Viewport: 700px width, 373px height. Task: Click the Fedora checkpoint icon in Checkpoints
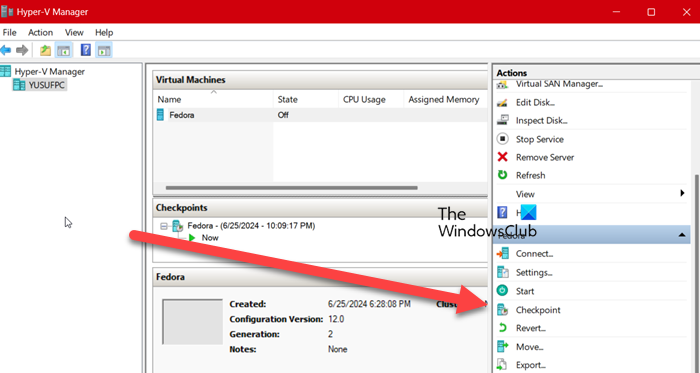(178, 226)
